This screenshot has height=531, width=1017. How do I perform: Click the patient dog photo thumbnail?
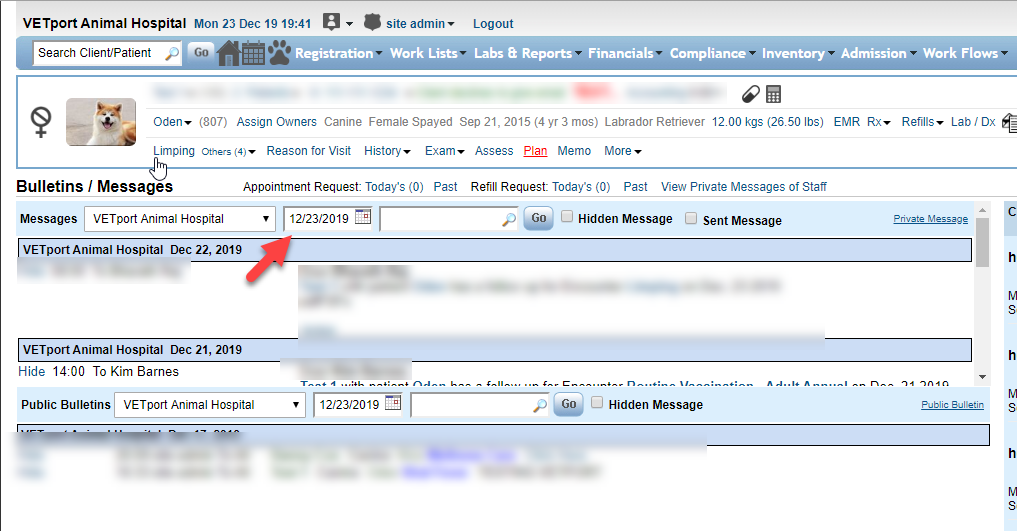click(101, 122)
